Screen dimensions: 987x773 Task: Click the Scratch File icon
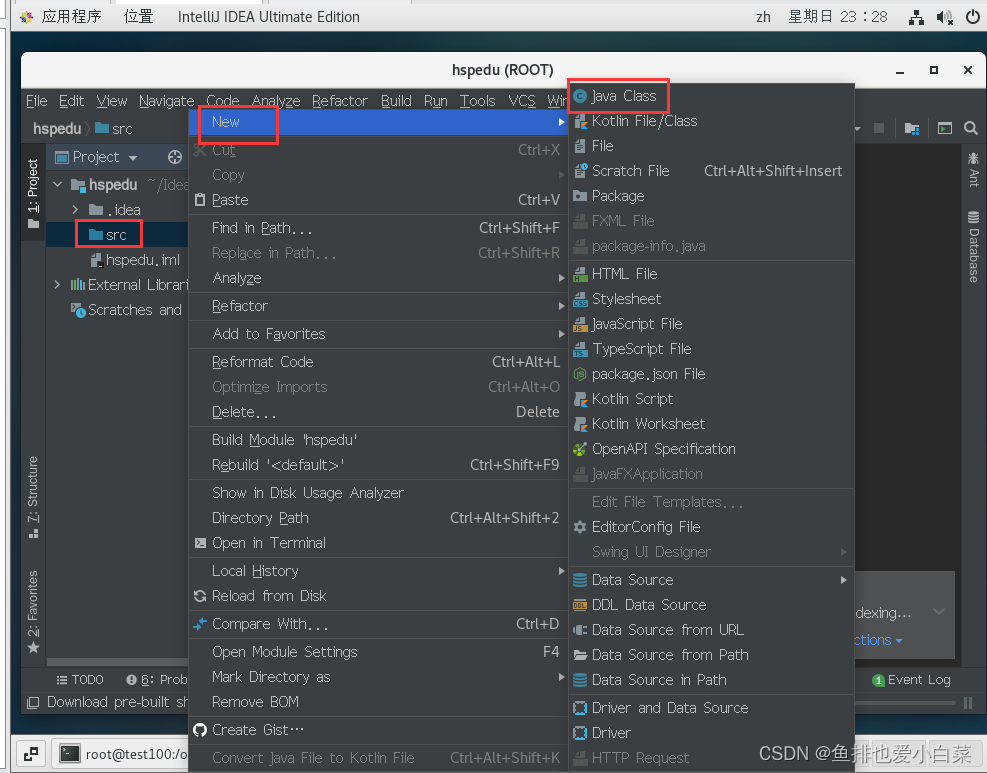point(580,171)
